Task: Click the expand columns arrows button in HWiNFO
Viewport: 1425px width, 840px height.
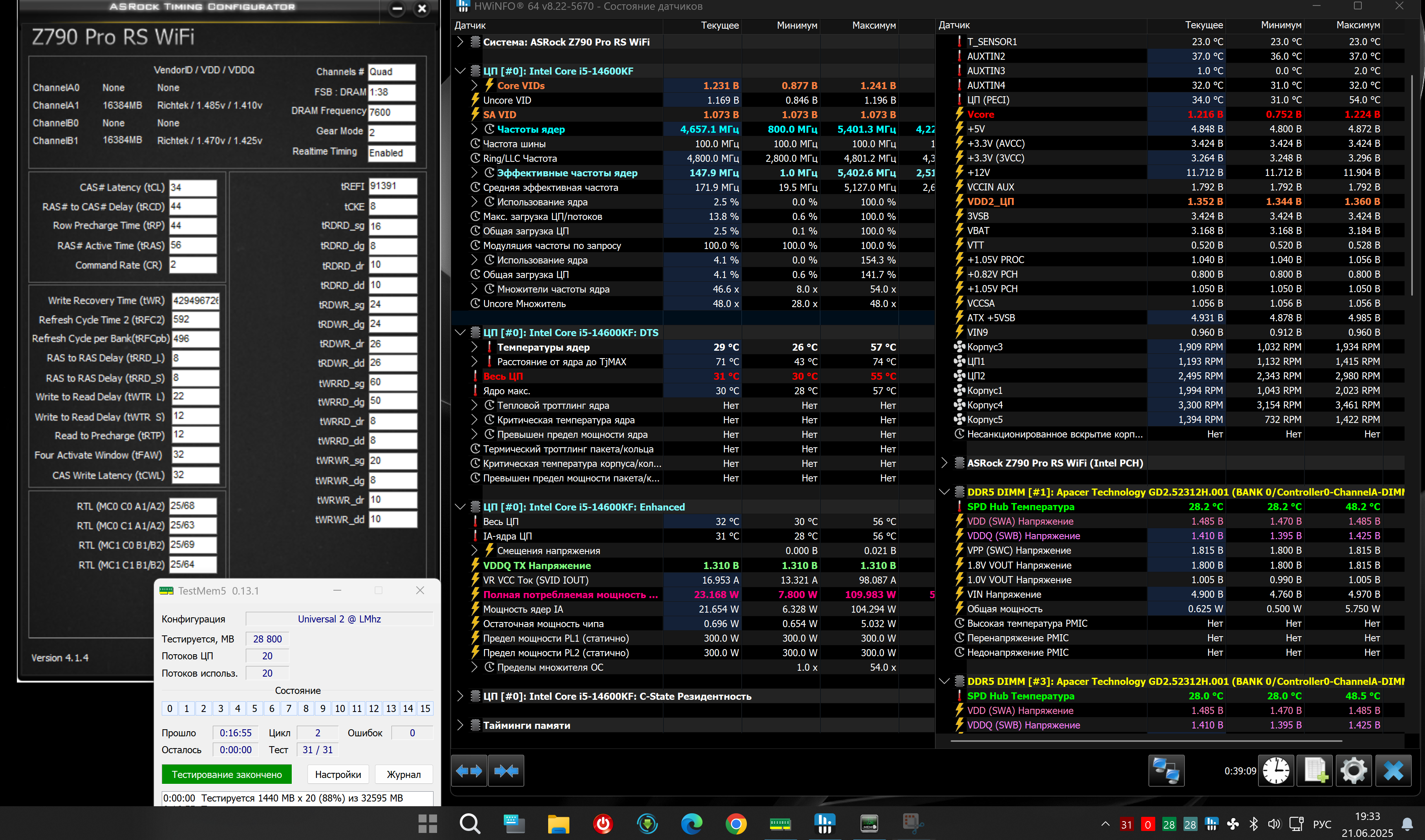Action: (468, 770)
